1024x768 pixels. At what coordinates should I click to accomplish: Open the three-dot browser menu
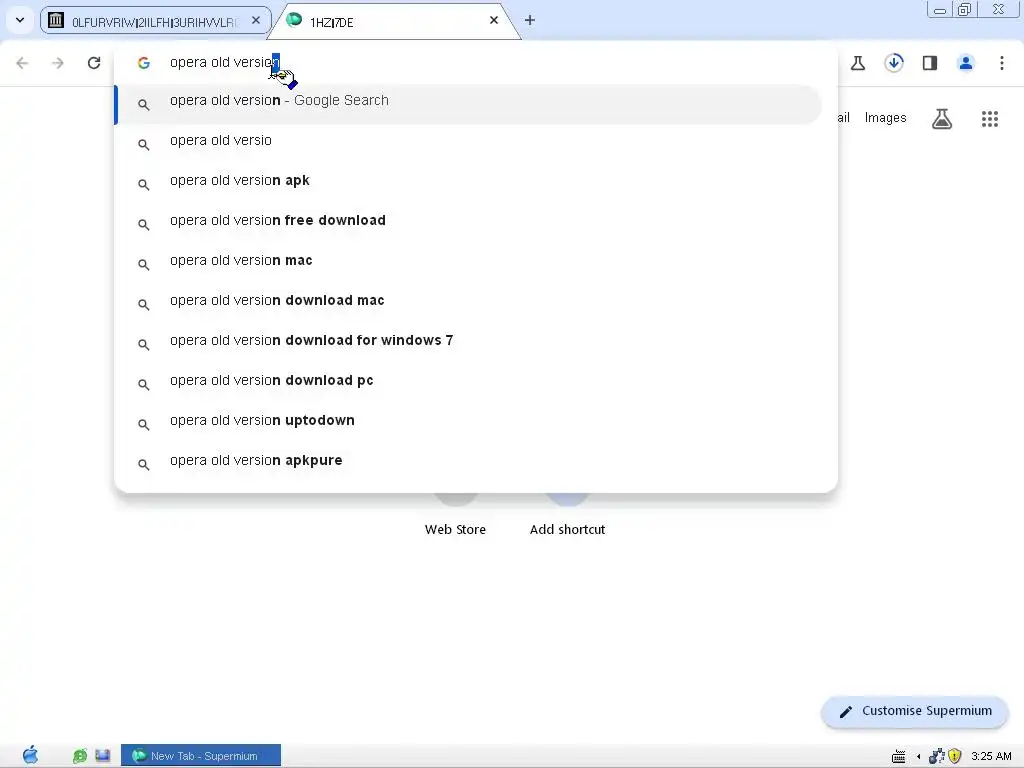tap(1002, 63)
